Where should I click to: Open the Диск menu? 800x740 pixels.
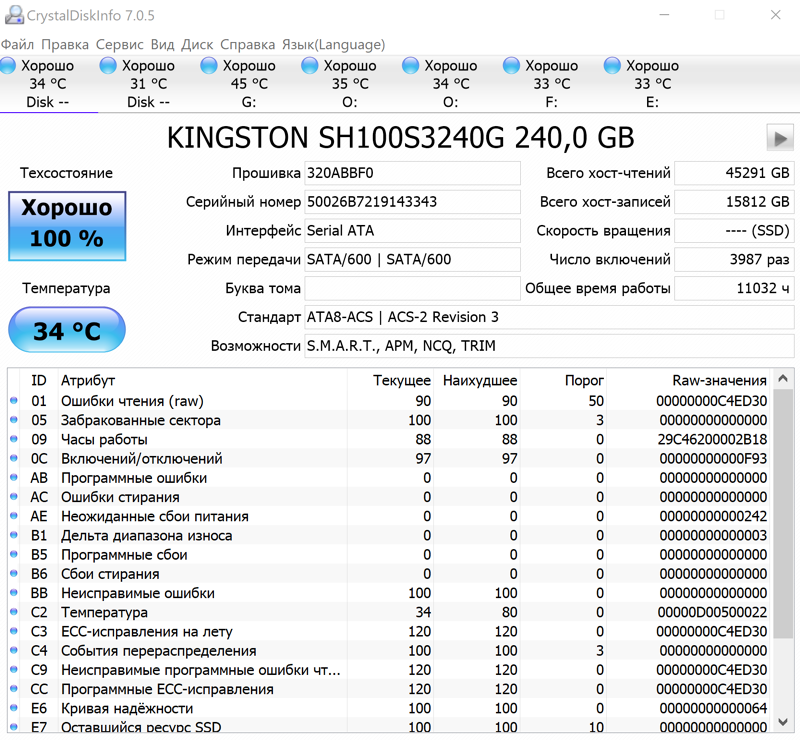pyautogui.click(x=197, y=44)
